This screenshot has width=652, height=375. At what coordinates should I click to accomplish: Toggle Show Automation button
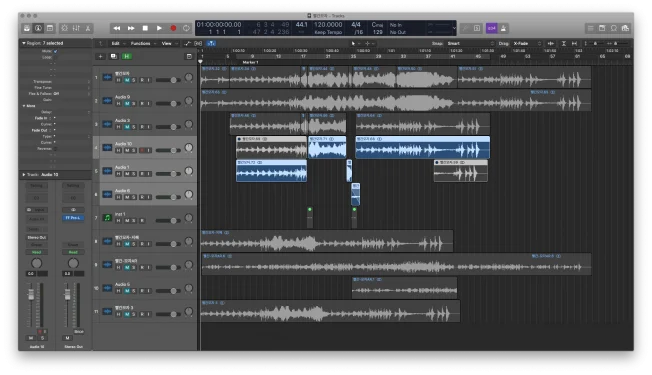(188, 43)
